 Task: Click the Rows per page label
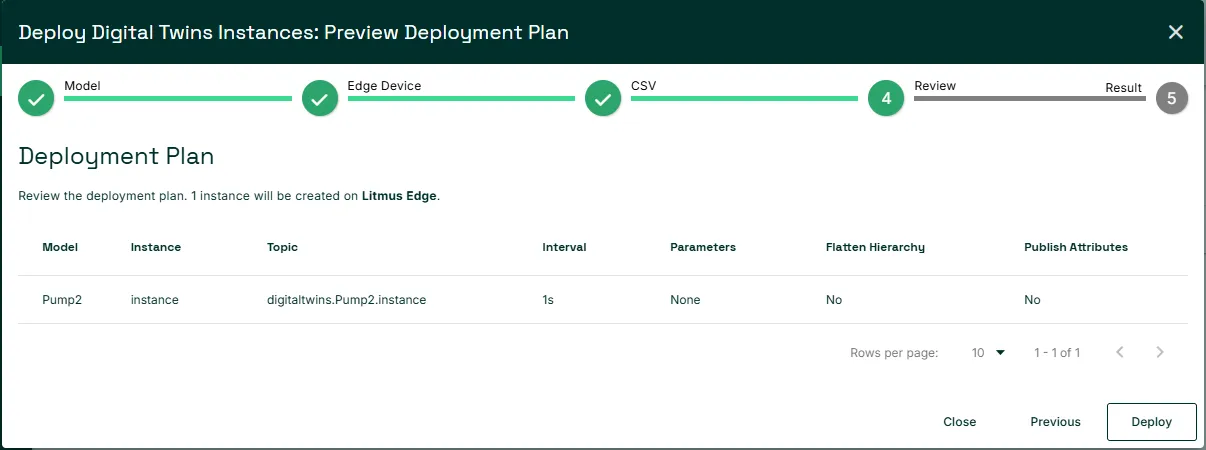click(894, 353)
